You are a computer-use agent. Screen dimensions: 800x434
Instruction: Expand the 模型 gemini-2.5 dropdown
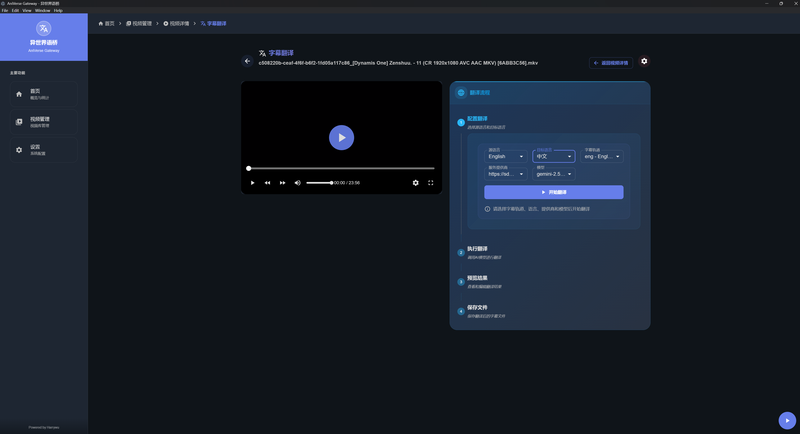(554, 173)
